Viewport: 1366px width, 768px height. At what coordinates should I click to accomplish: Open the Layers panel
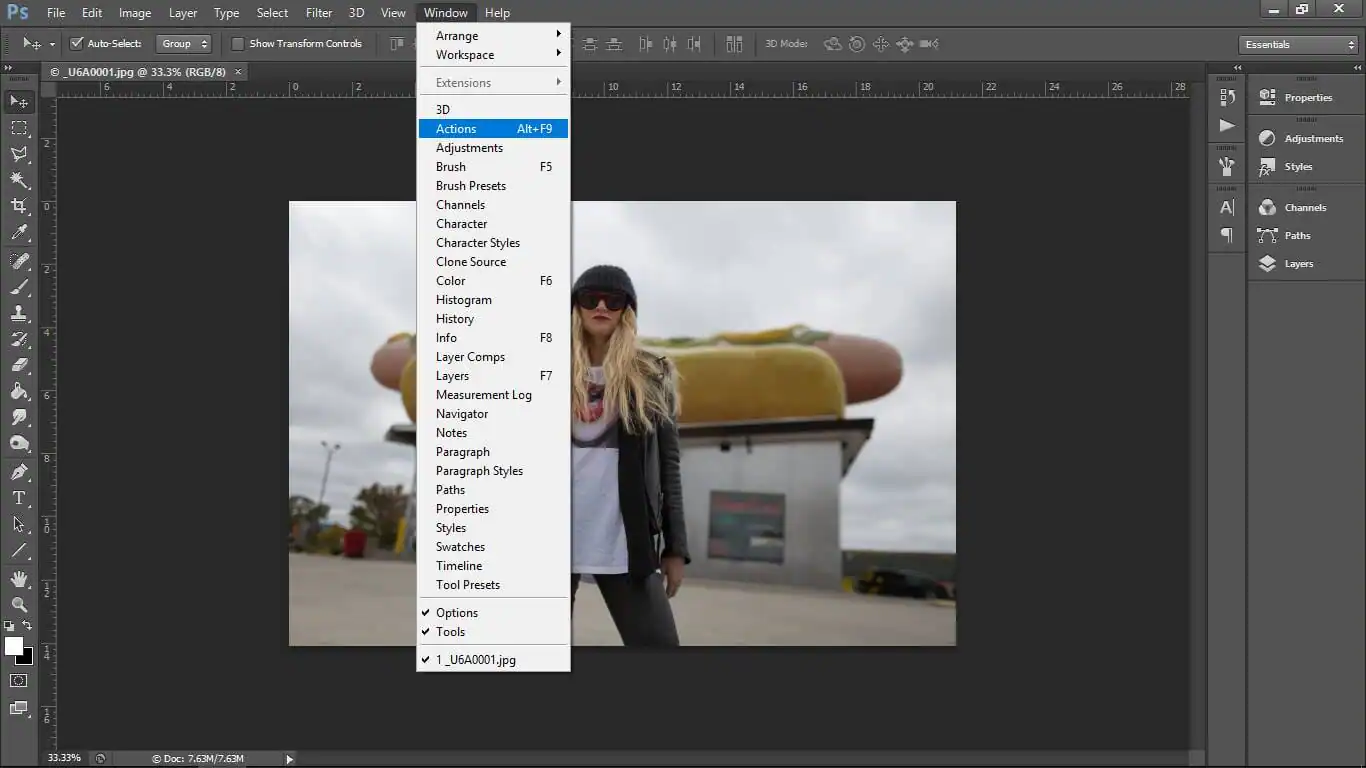tap(1298, 263)
